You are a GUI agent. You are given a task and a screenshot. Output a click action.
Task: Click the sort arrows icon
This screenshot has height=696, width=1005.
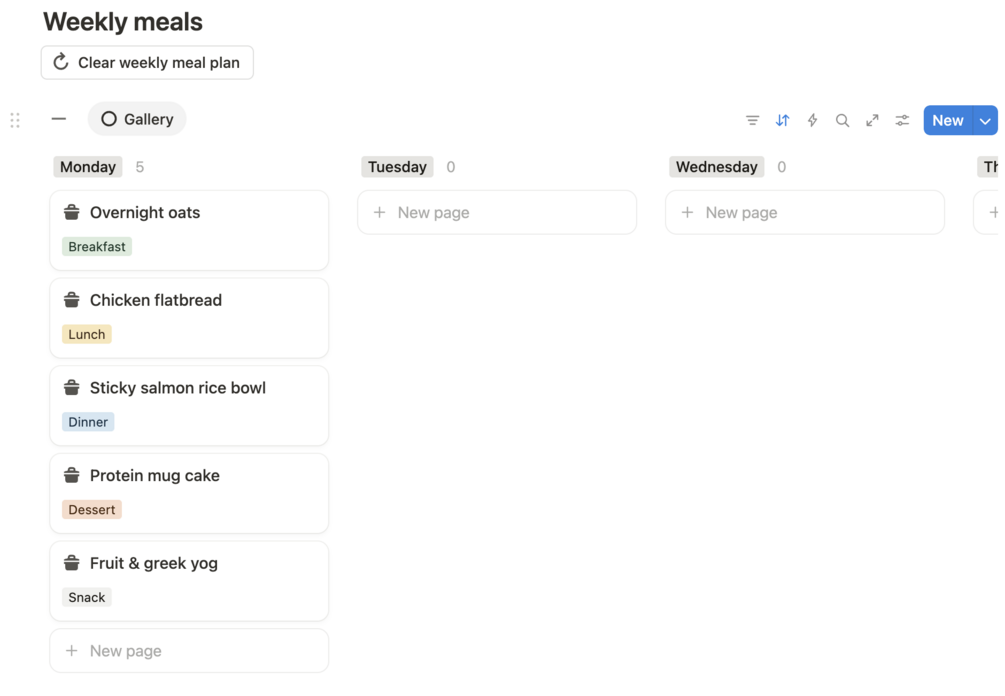tap(783, 120)
